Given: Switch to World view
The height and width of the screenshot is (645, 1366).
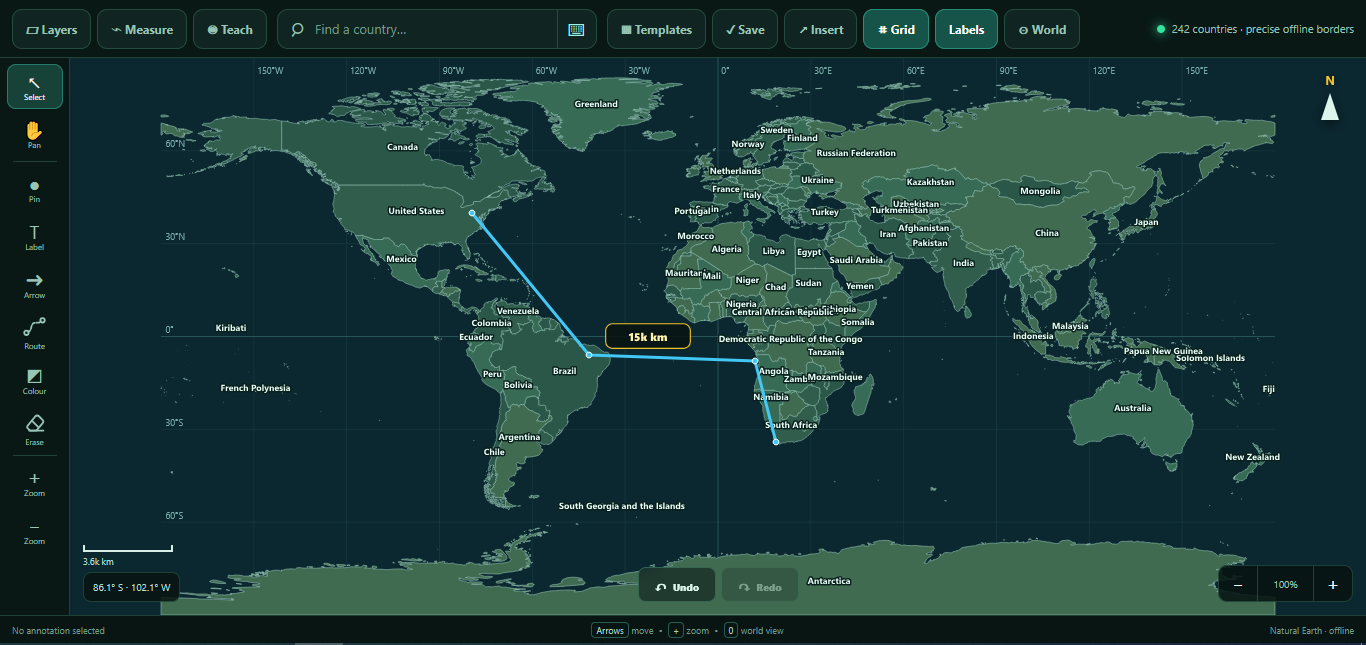Looking at the screenshot, I should (1042, 30).
